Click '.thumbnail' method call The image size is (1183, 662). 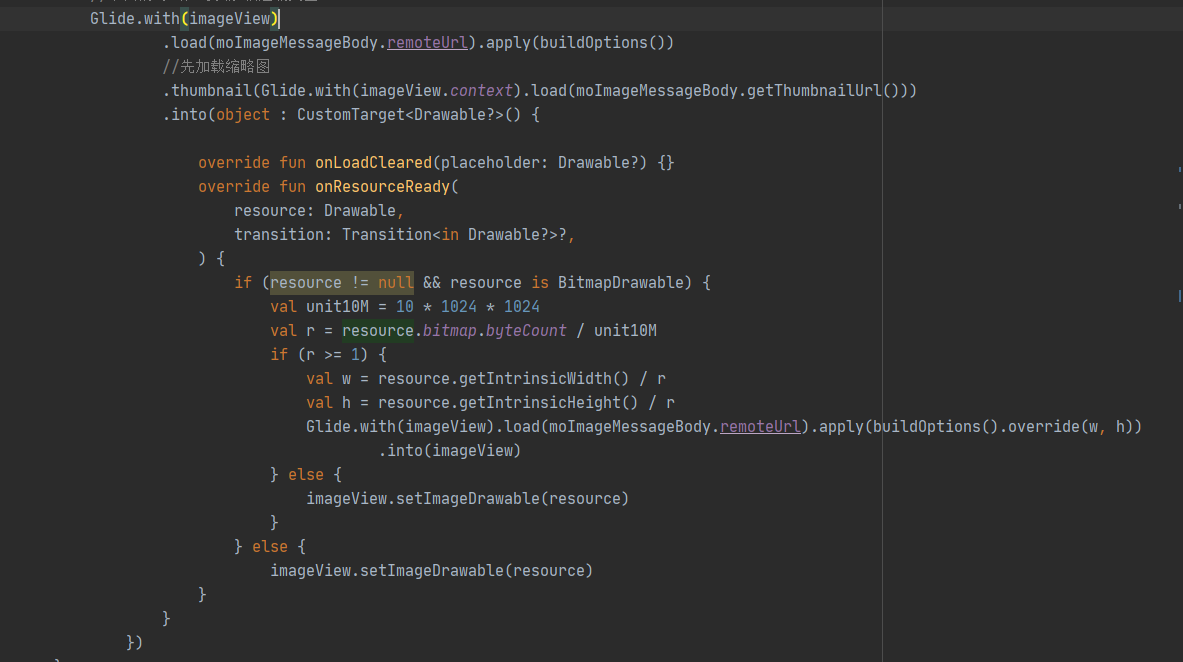pos(207,91)
